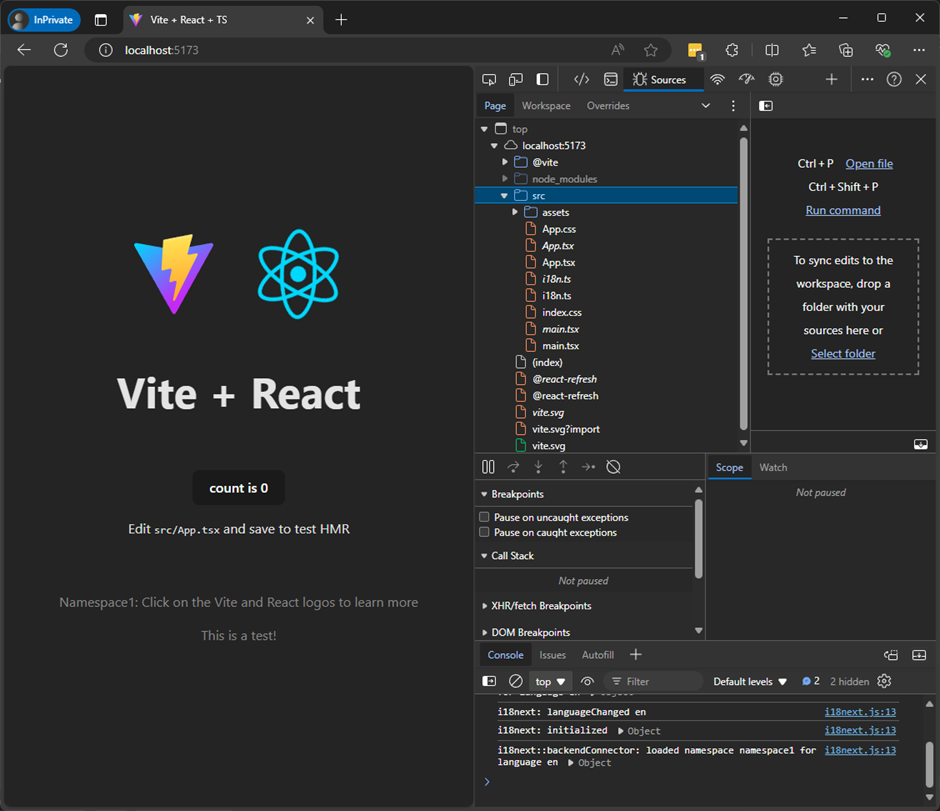This screenshot has height=811, width=940.
Task: Switch to the Workspace tab
Action: click(546, 106)
